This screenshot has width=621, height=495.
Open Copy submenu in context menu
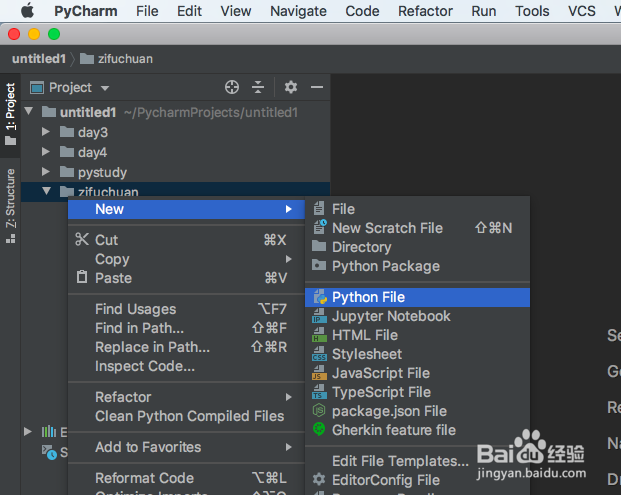coord(186,259)
